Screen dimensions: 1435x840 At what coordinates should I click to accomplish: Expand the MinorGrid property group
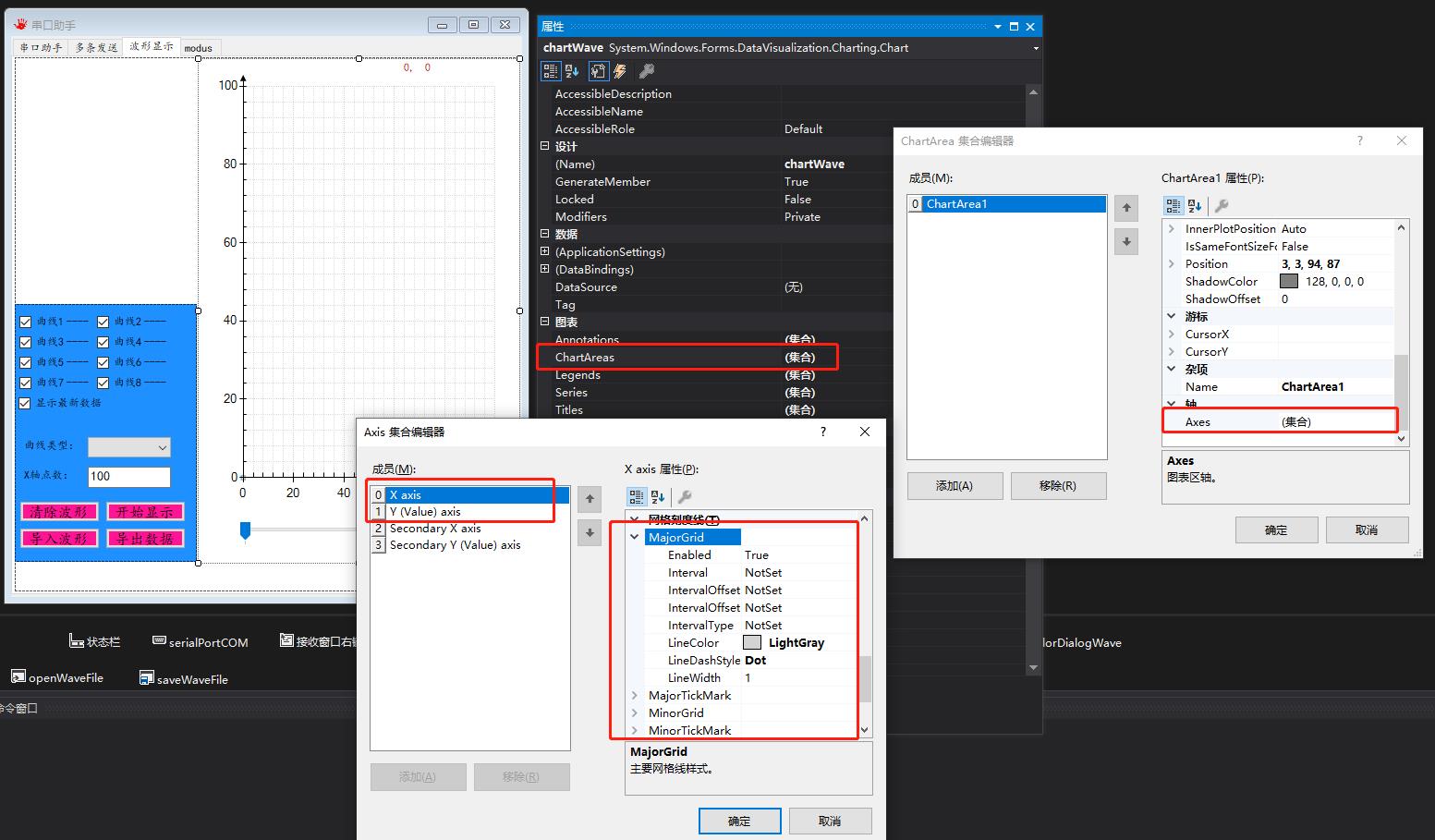pos(635,712)
